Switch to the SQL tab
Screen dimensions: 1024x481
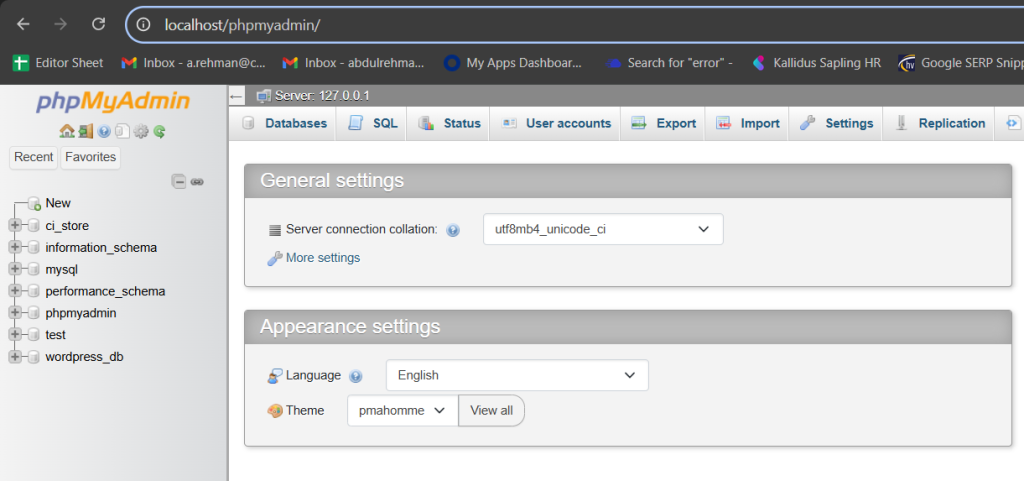[373, 123]
